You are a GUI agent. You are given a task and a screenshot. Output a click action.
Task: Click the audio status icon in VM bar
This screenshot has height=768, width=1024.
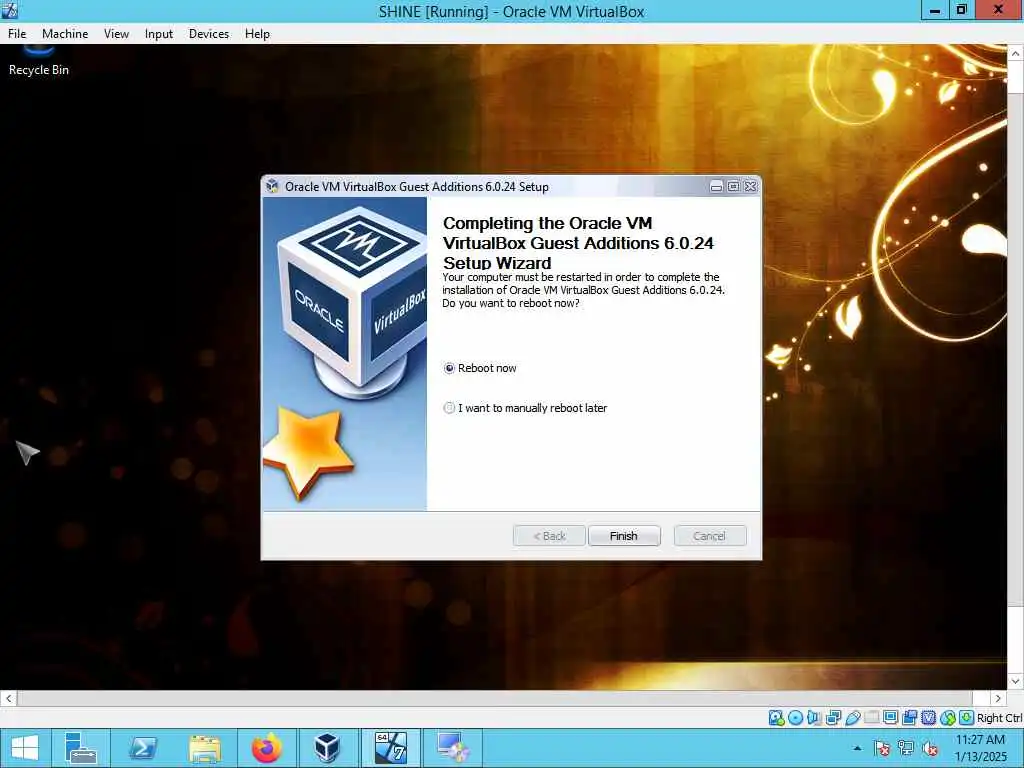(x=814, y=718)
